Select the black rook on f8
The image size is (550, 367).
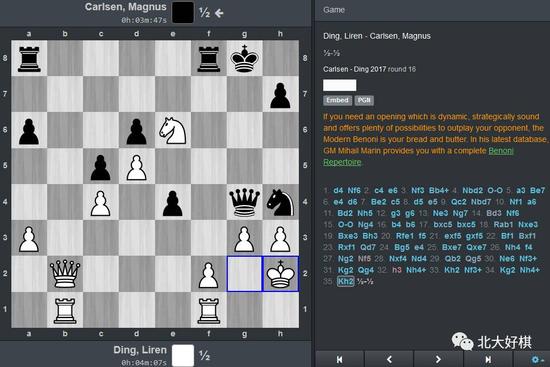209,58
